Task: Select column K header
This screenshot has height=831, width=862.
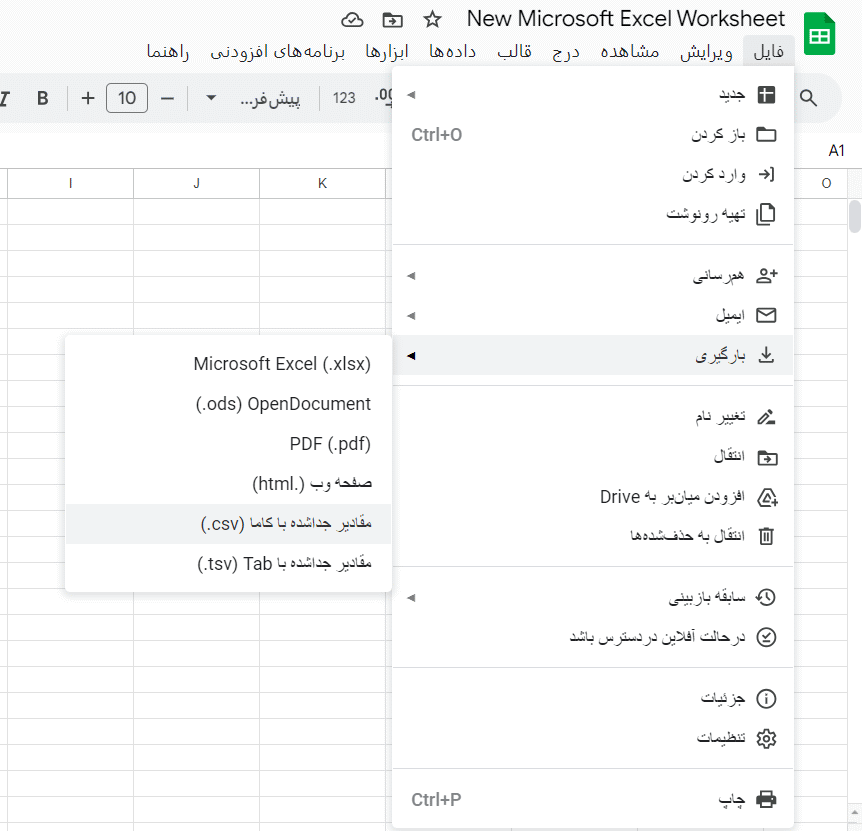Action: tap(322, 184)
